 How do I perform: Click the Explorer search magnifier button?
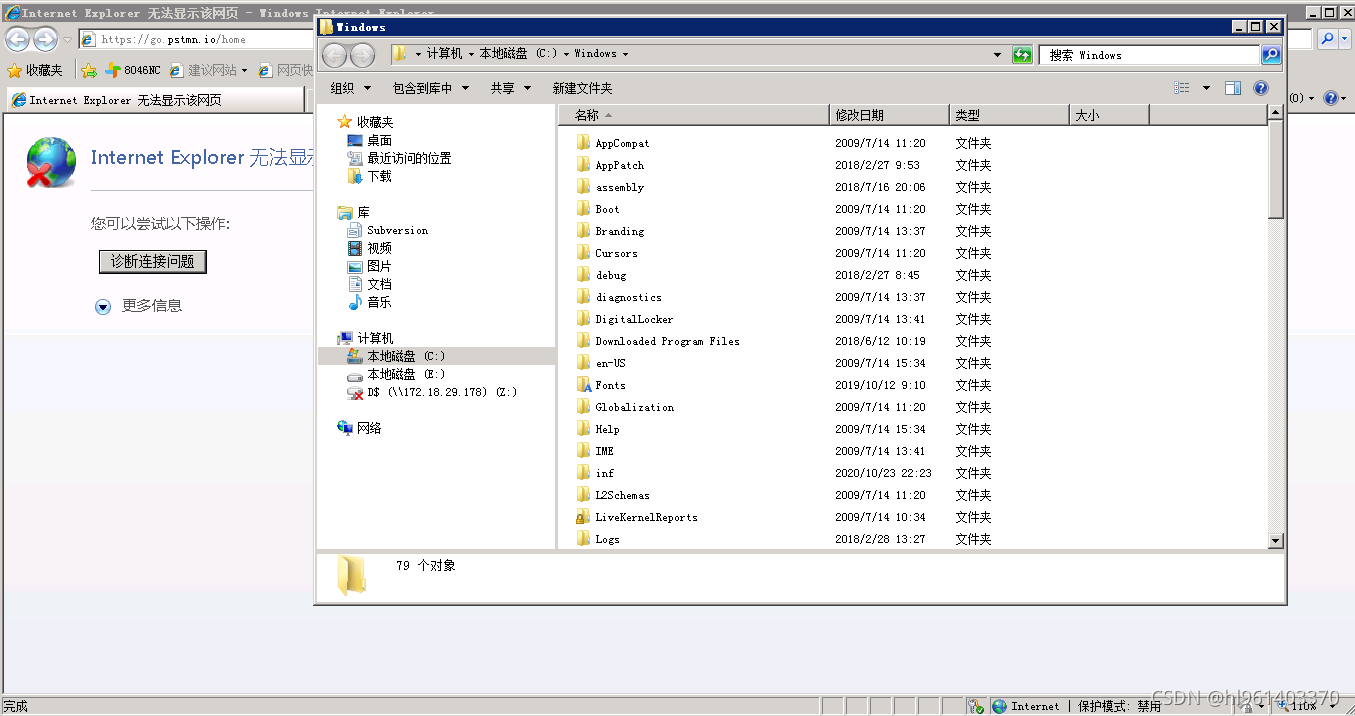click(1271, 55)
